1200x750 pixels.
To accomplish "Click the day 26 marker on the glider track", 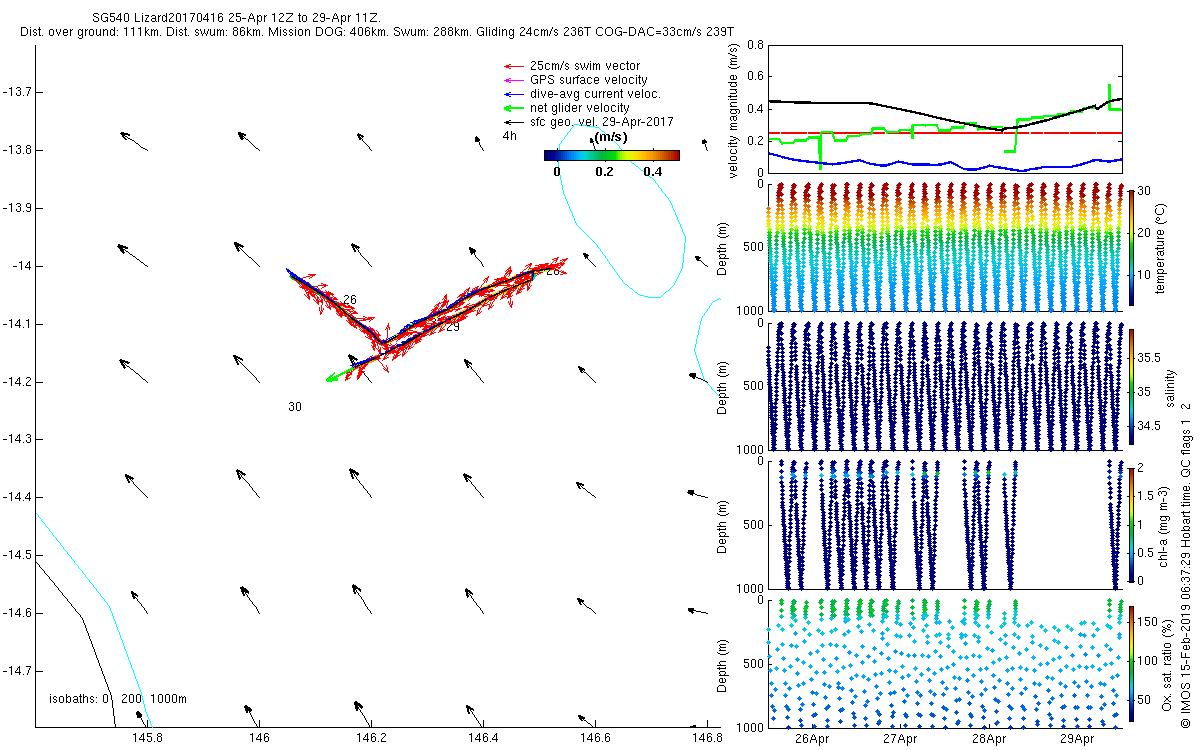I will click(349, 300).
